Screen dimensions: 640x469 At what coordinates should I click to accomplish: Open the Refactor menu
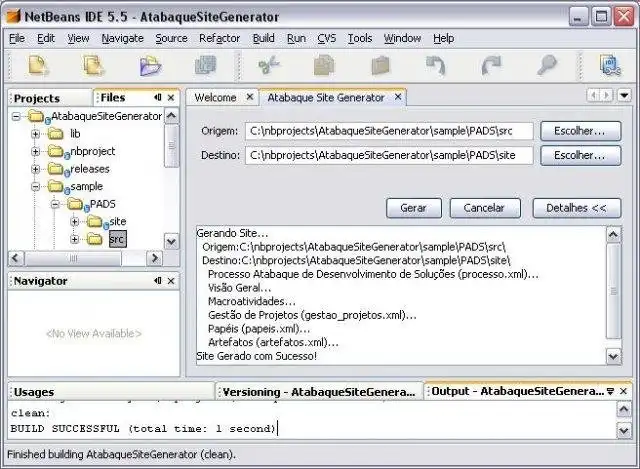tap(219, 38)
